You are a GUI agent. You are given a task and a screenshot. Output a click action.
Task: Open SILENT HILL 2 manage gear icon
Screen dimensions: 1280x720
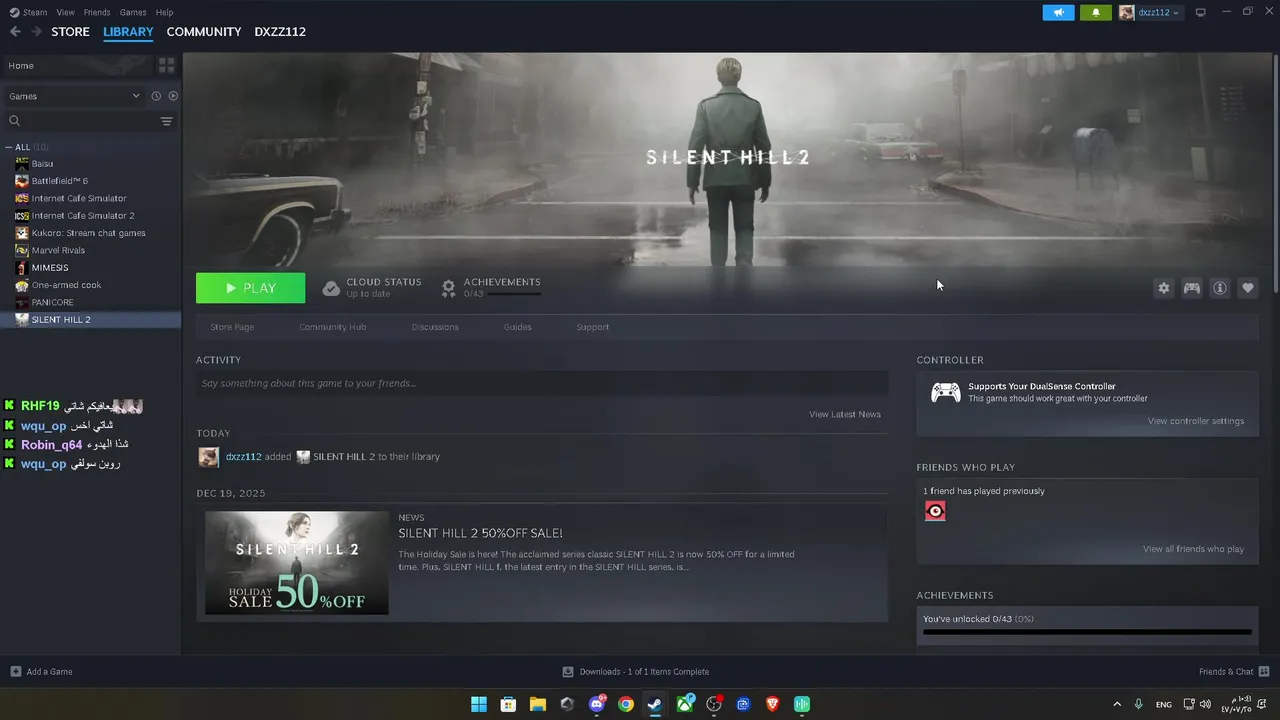tap(1163, 288)
